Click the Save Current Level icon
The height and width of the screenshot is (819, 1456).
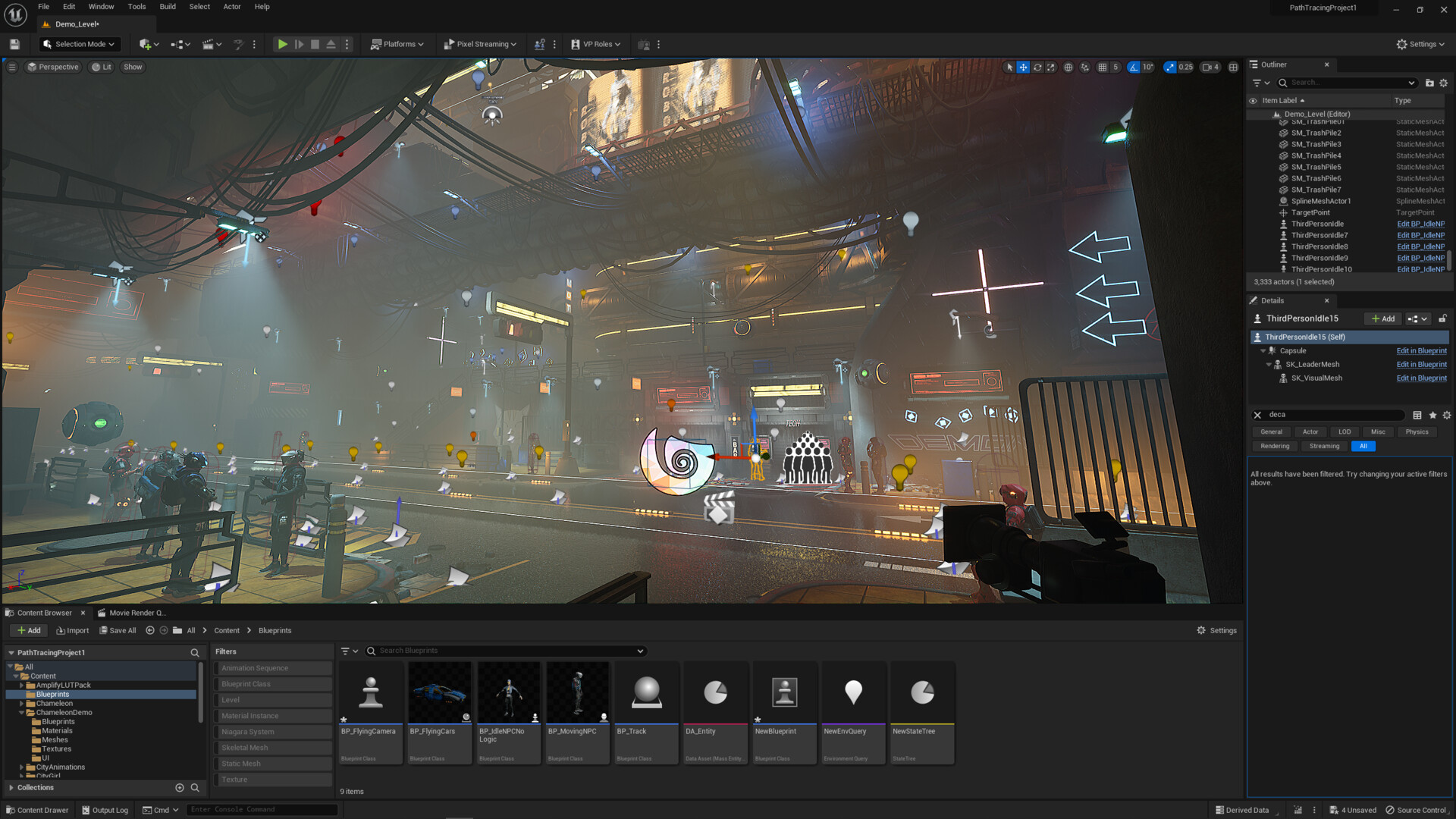pyautogui.click(x=14, y=44)
